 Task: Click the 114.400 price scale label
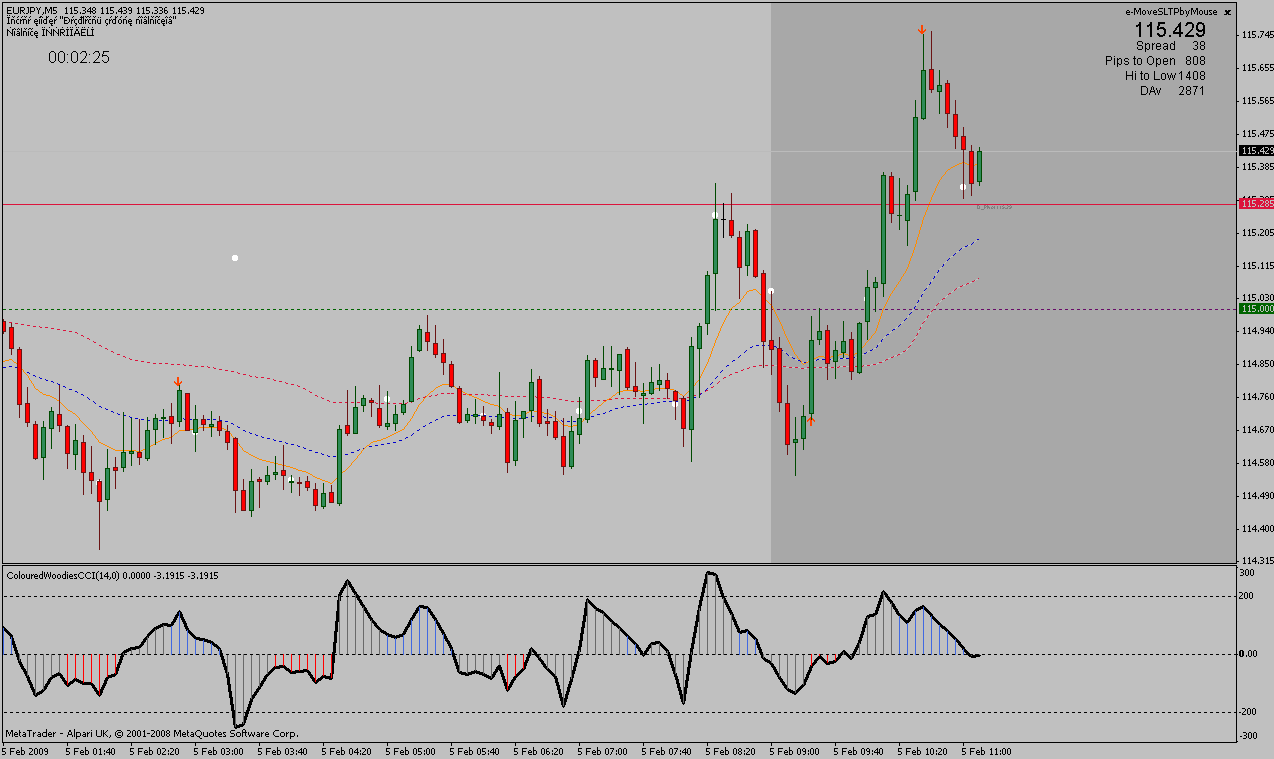coord(1257,529)
